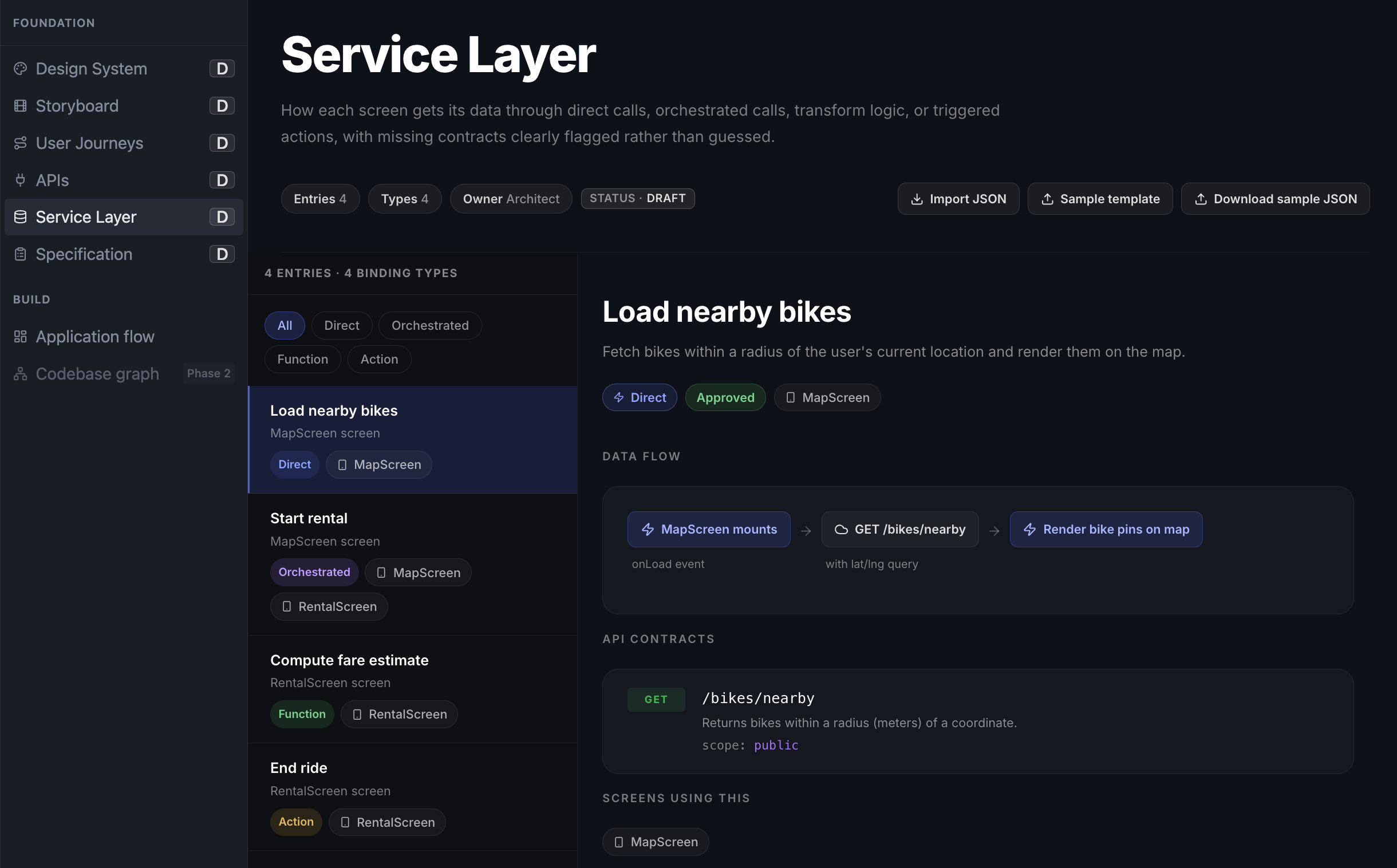Show only Orchestrated entries
Screen dimensions: 1397x868
coord(430,325)
